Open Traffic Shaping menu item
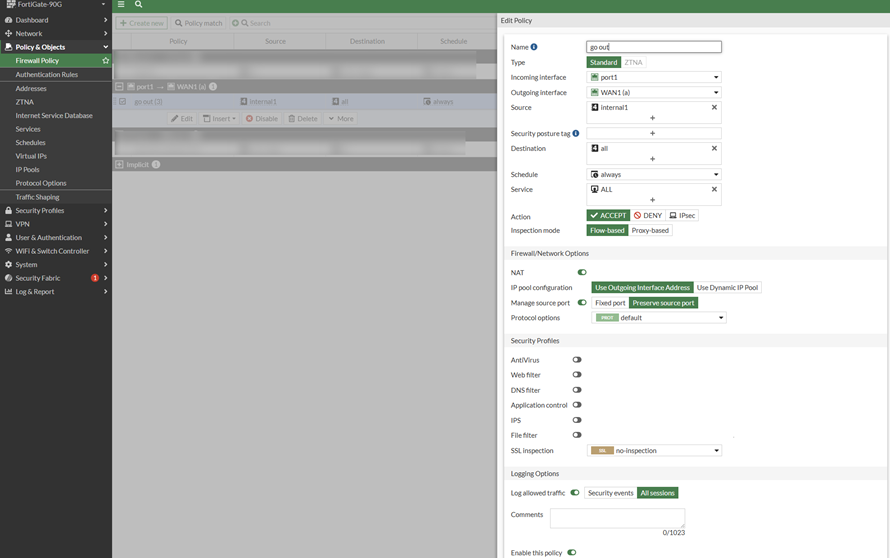 (x=37, y=197)
